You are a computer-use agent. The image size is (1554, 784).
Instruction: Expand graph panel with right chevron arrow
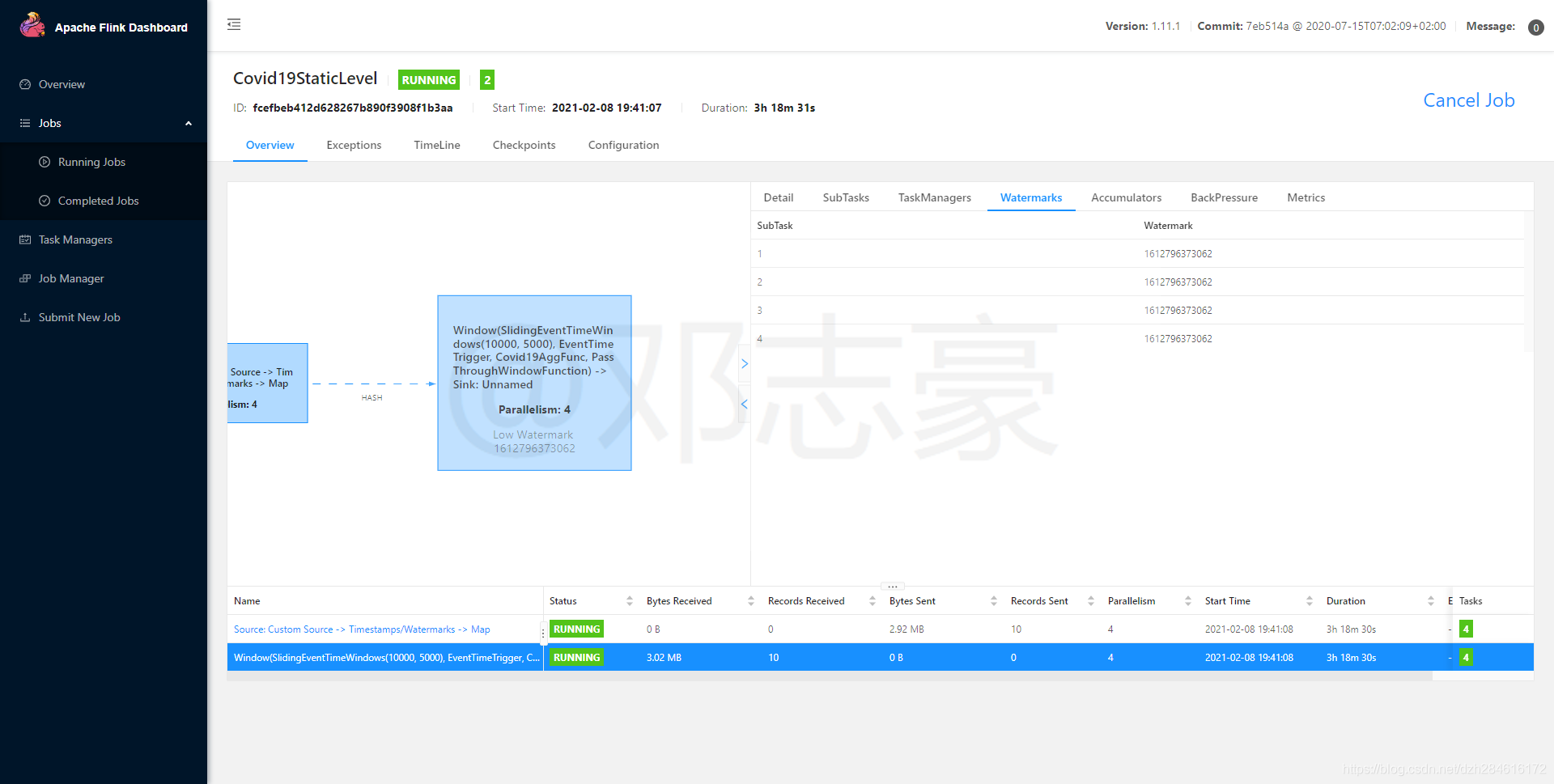745,364
